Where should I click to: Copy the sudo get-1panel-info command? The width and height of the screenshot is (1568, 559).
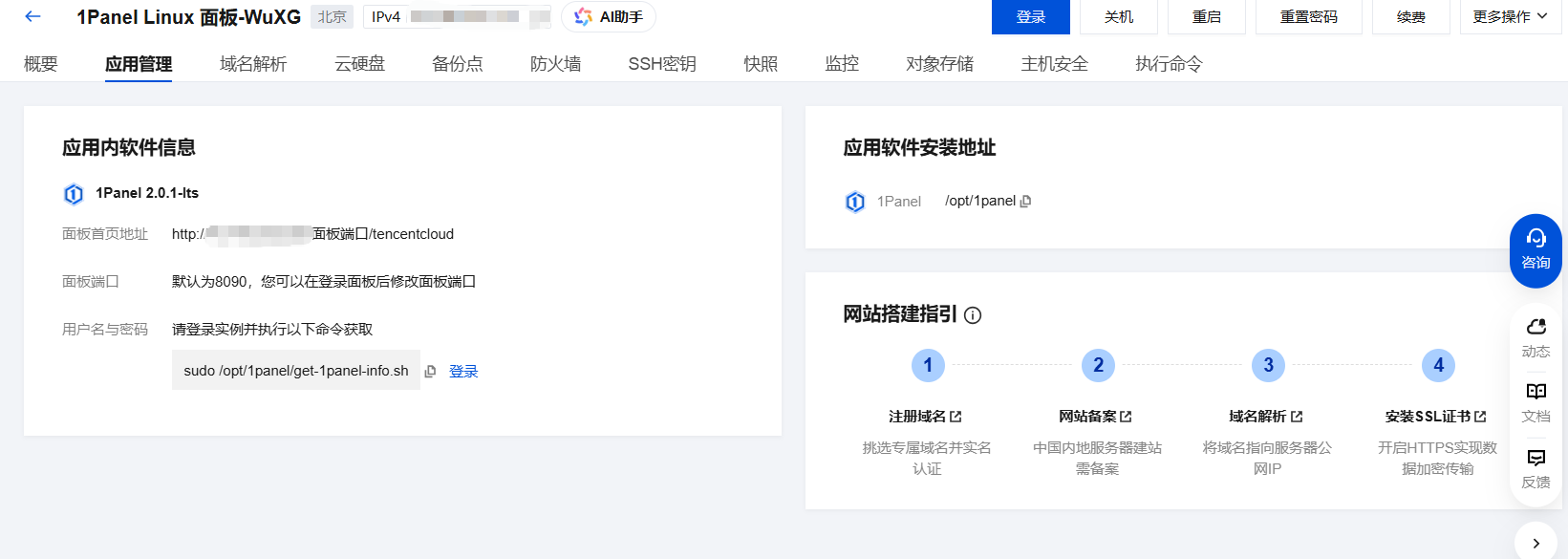[x=430, y=372]
